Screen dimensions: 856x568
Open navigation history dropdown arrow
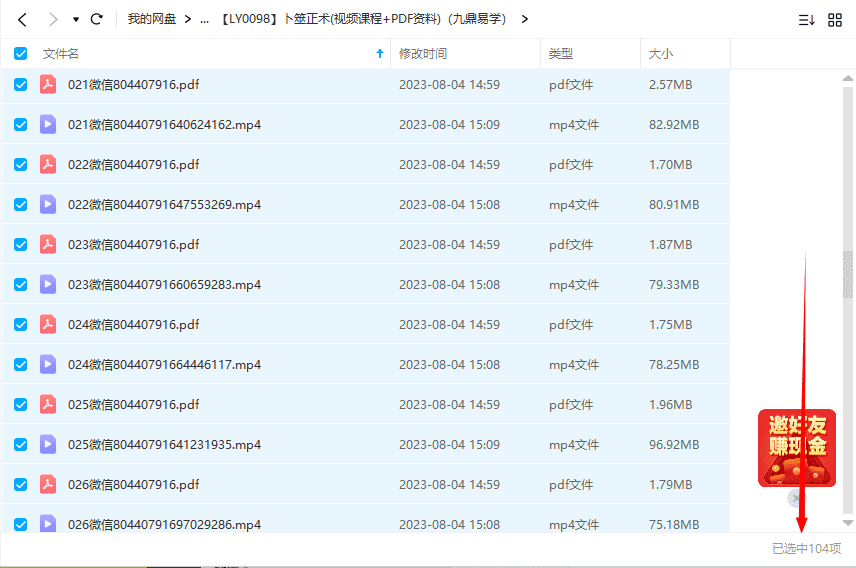click(x=76, y=19)
